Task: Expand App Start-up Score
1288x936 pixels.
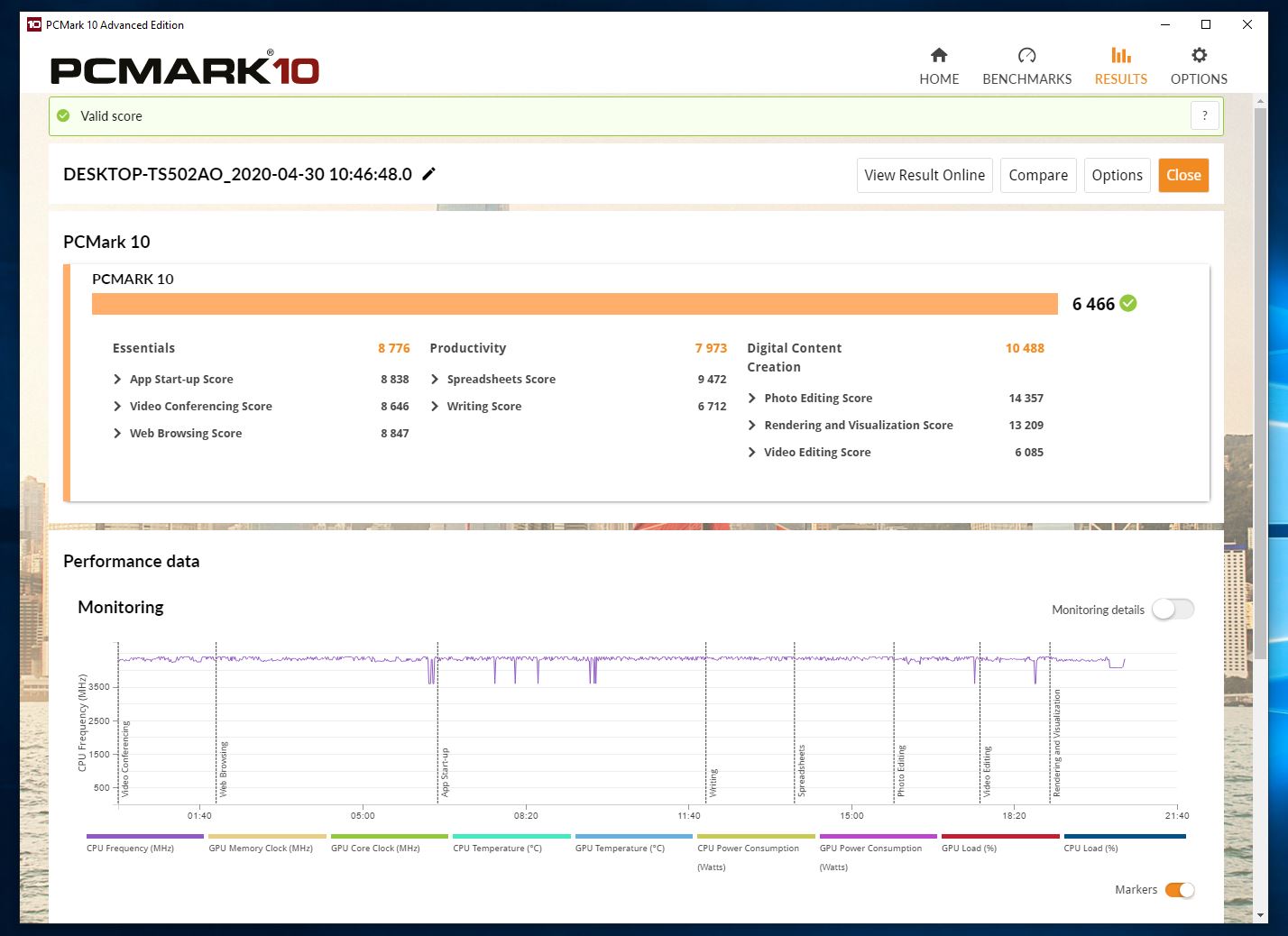Action: (117, 380)
